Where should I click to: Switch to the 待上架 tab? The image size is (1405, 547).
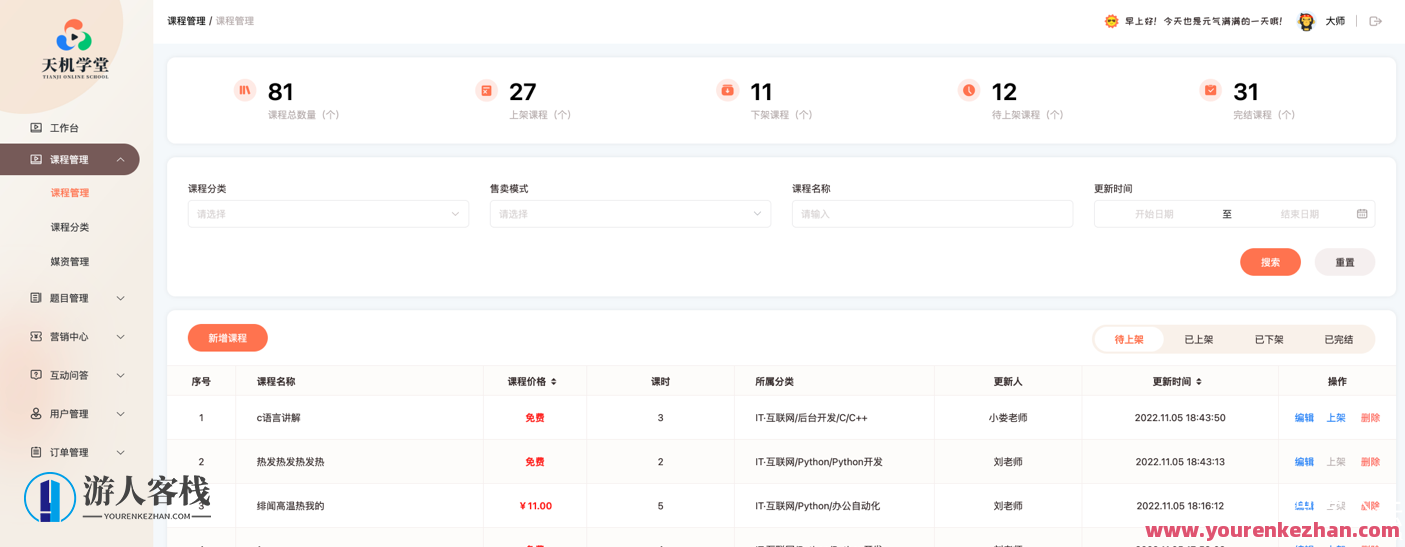pyautogui.click(x=1129, y=339)
